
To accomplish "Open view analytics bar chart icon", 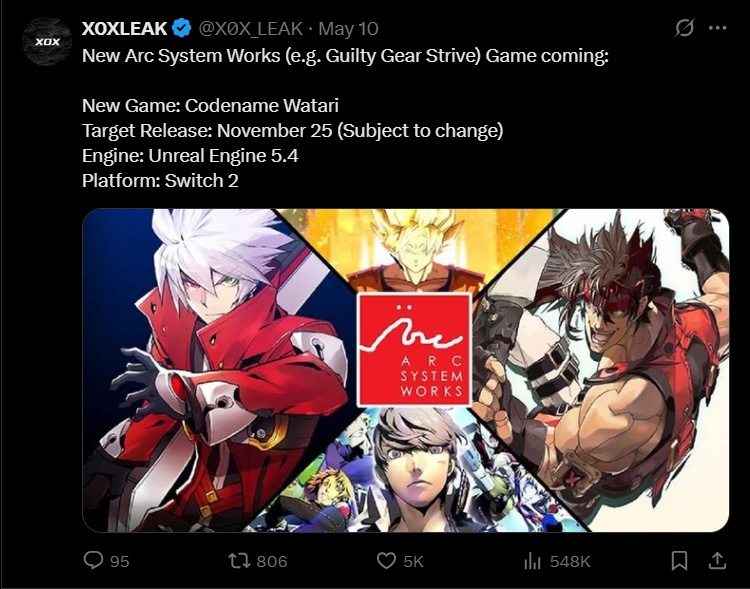I will pyautogui.click(x=532, y=561).
